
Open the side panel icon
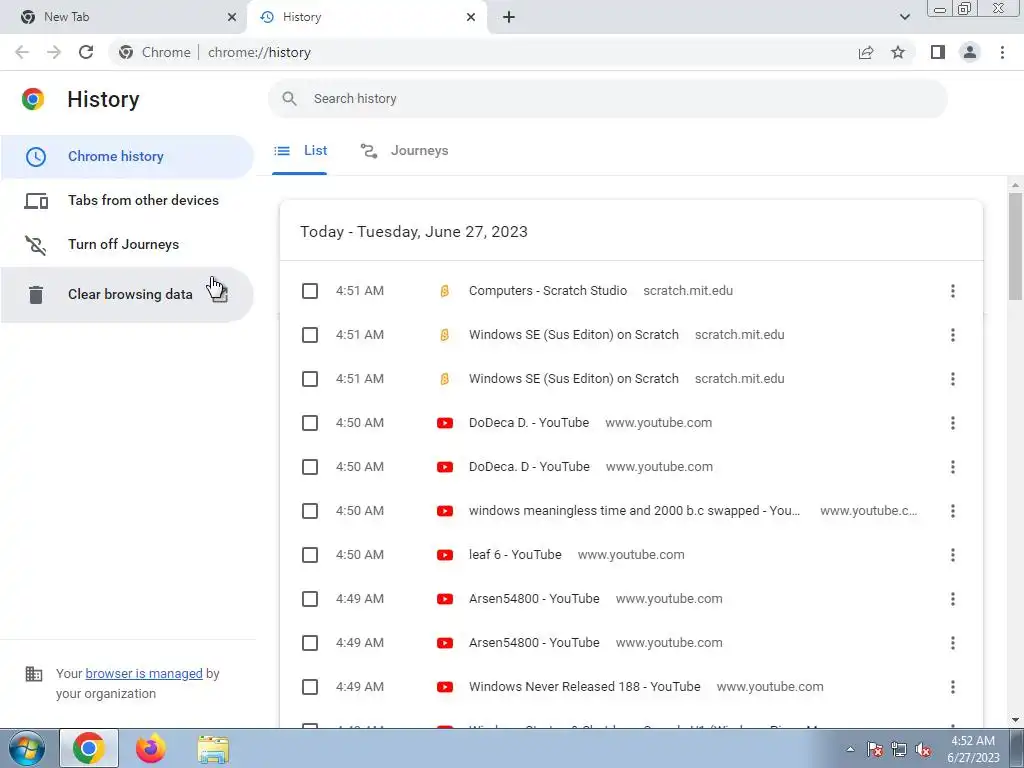938,52
